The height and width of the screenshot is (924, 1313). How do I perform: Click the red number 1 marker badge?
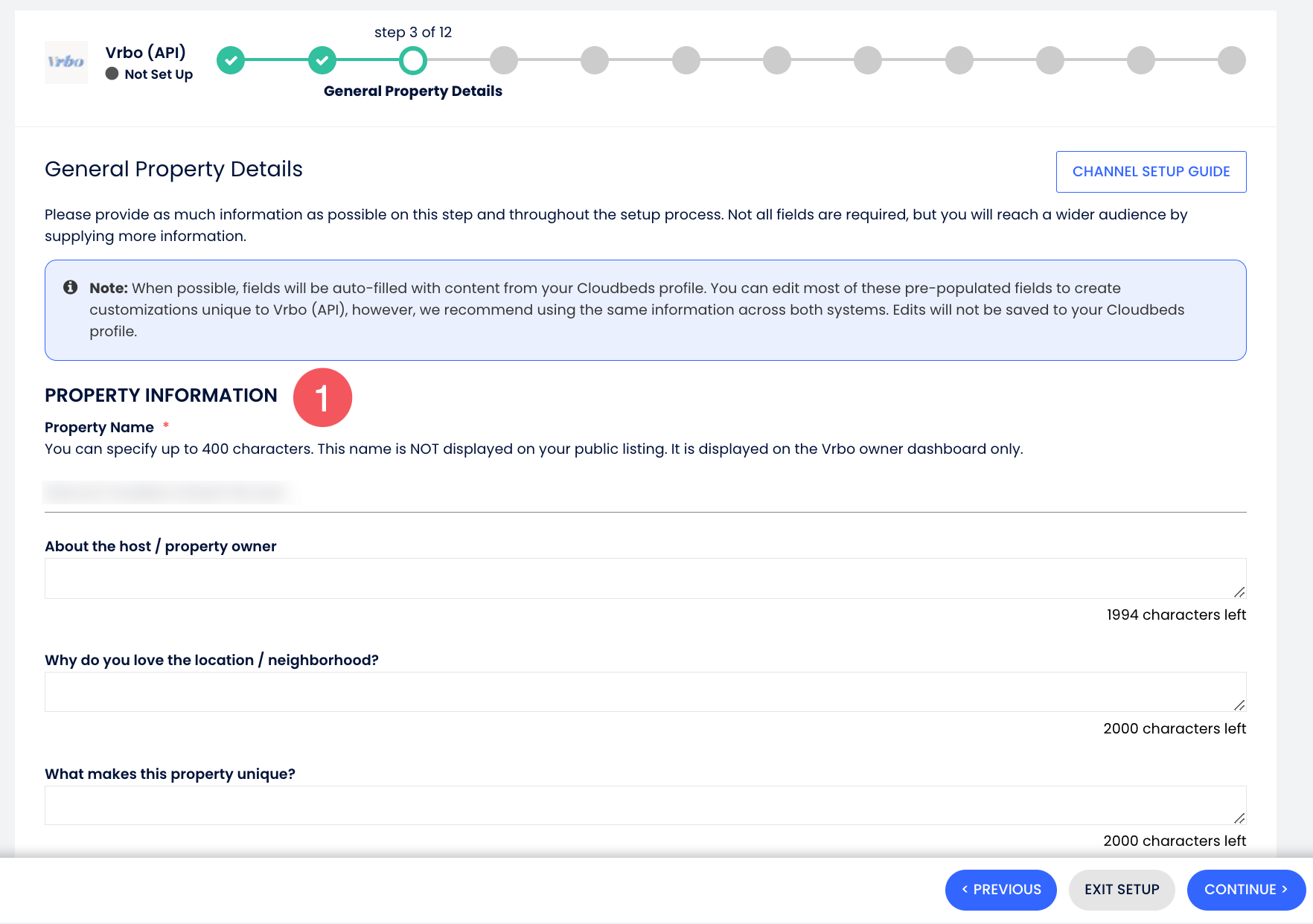coord(322,397)
